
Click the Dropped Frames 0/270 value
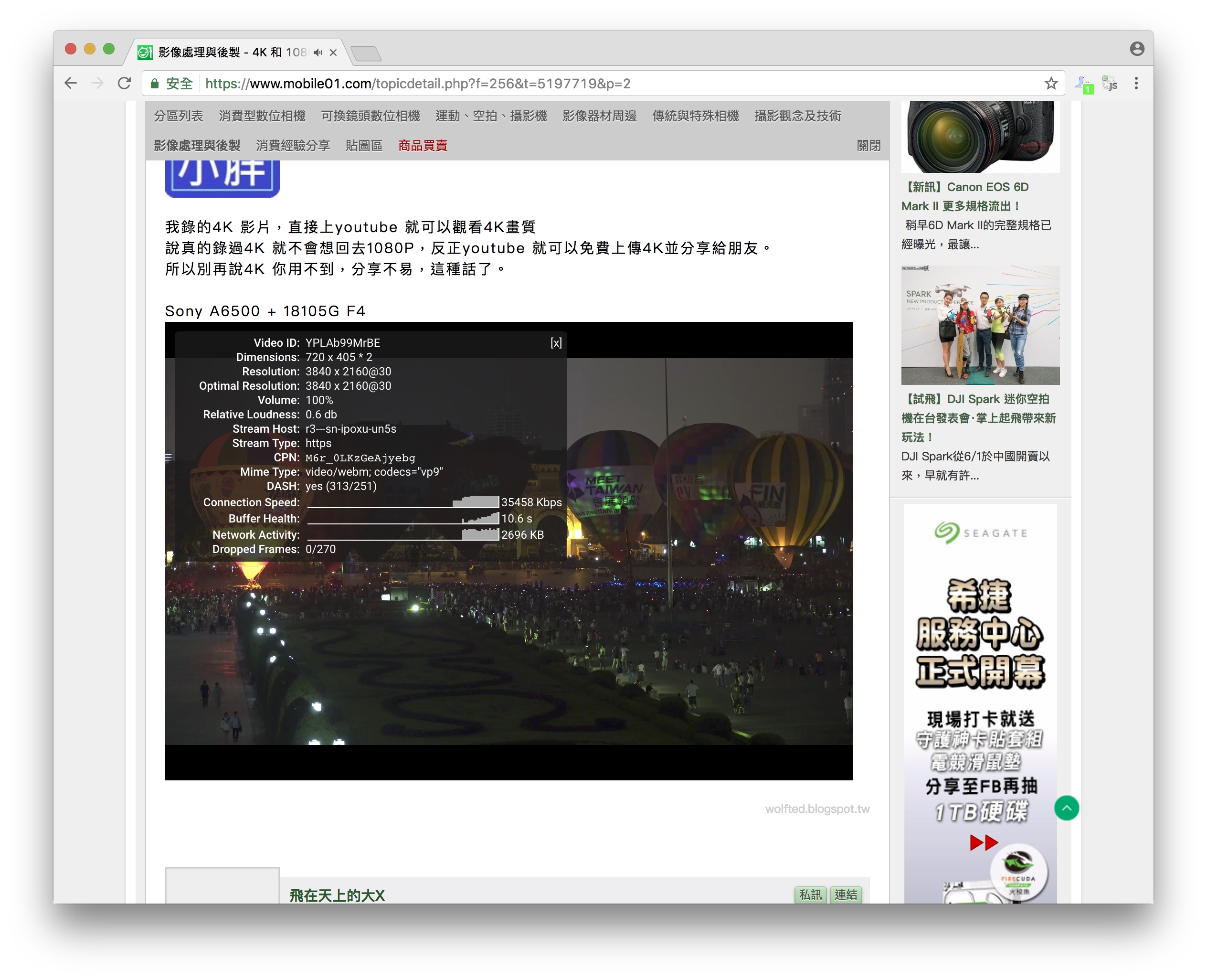[x=320, y=549]
